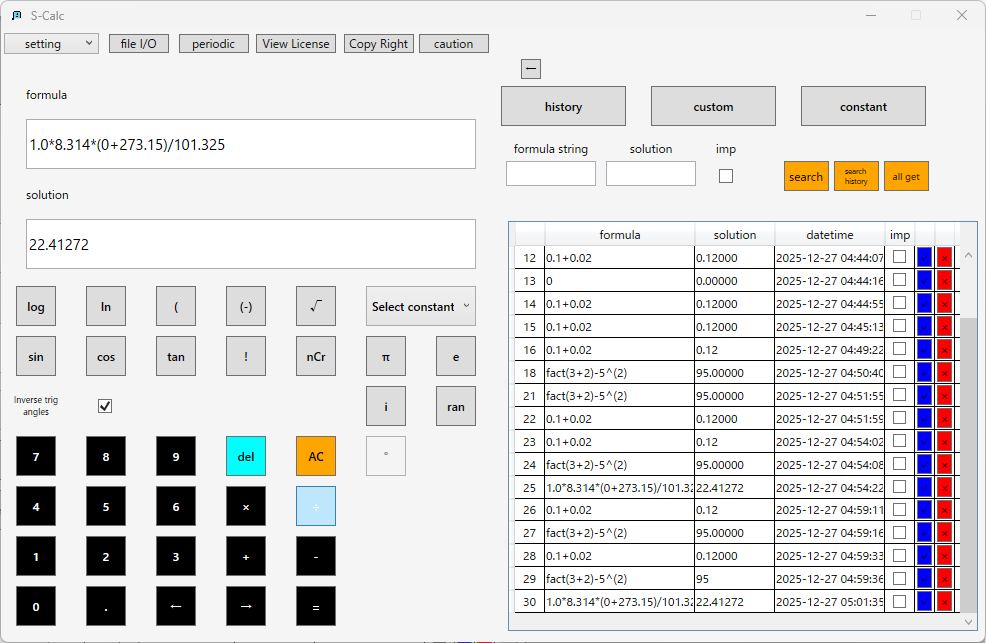Click the plus + key
Image resolution: width=986 pixels, height=643 pixels.
[x=246, y=556]
